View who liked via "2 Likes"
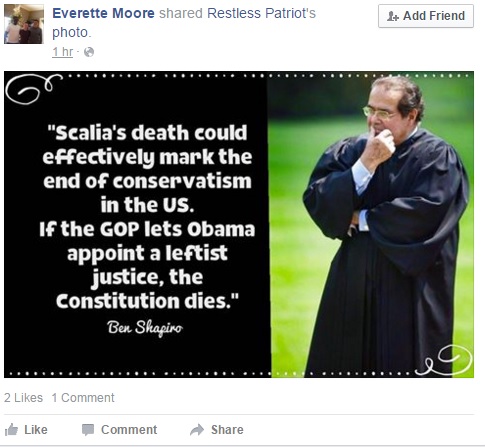Image resolution: width=485 pixels, height=447 pixels. (23, 398)
